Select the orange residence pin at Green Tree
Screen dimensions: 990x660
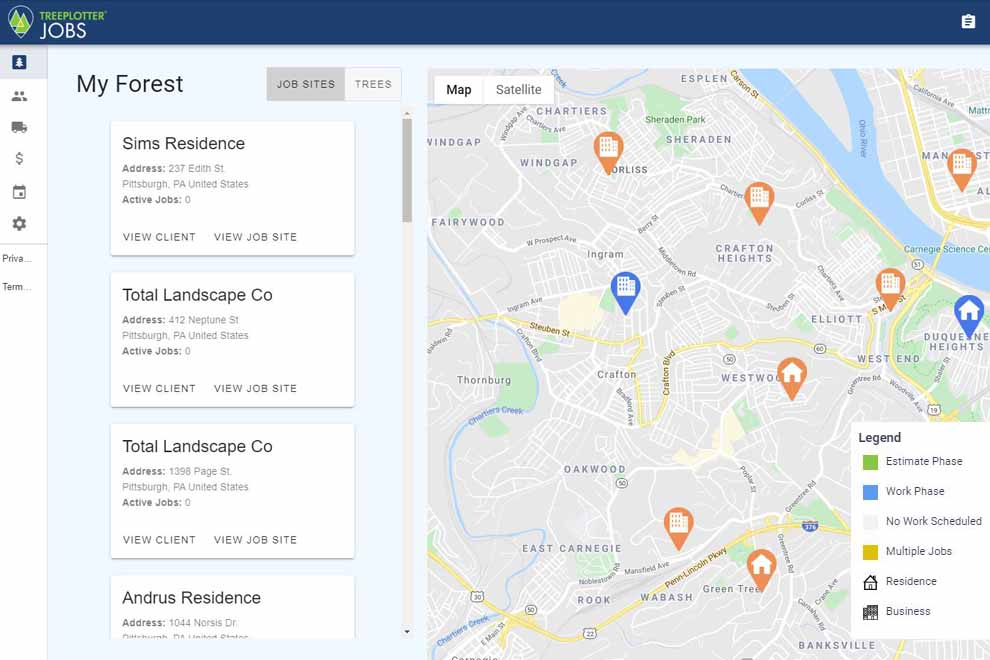tap(761, 569)
